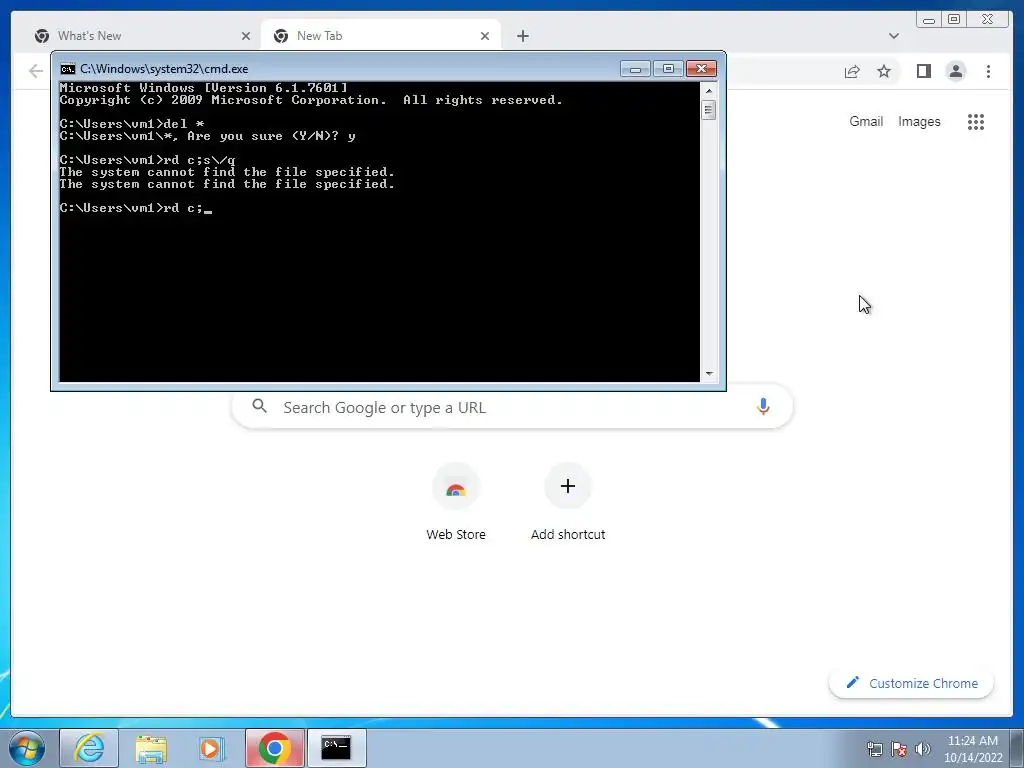Viewport: 1024px width, 768px height.
Task: Select Command Prompt taskbar button
Action: 336,748
